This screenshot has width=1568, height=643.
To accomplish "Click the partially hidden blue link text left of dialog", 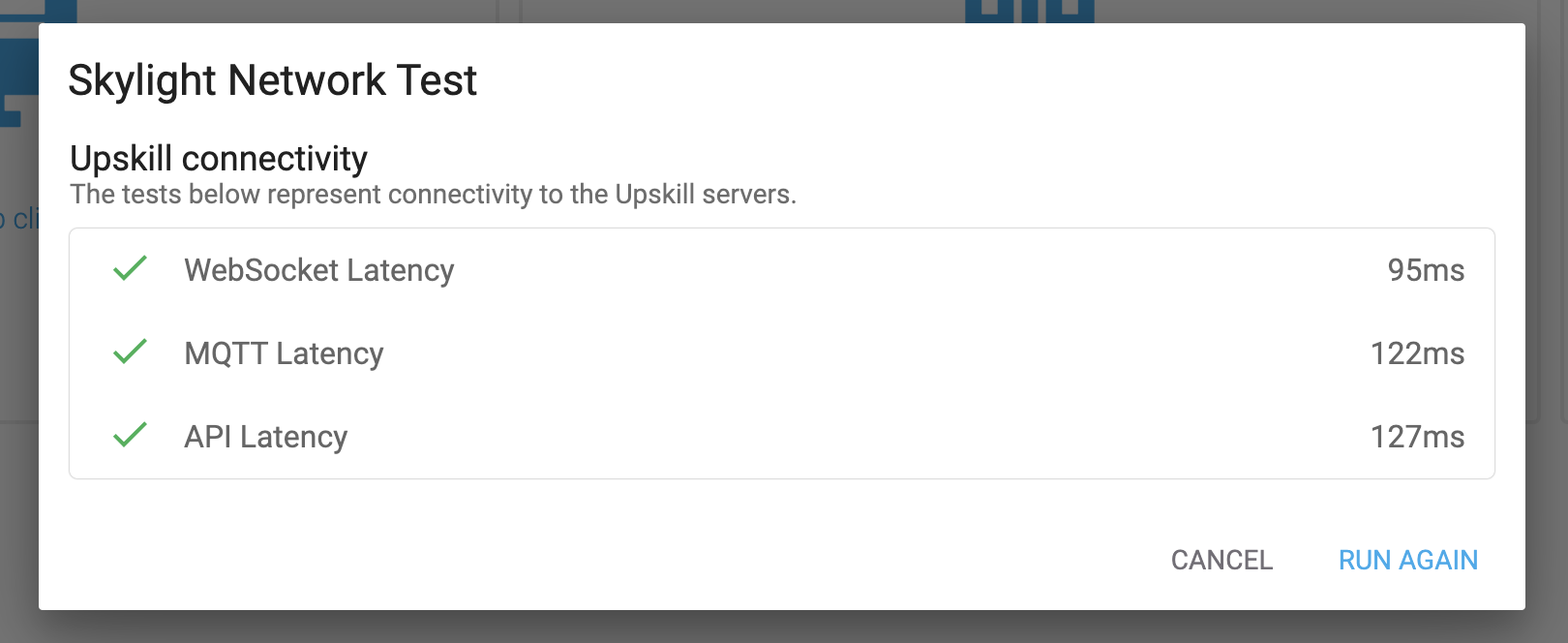I will pos(18,219).
